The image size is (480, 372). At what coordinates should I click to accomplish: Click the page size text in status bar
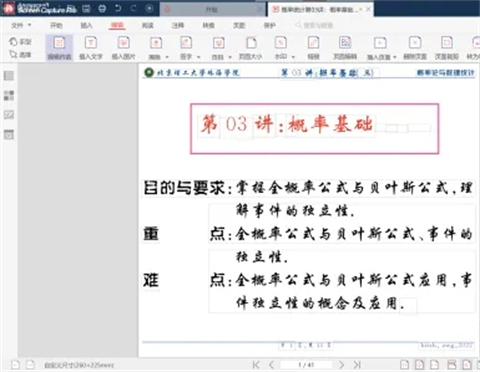79,365
